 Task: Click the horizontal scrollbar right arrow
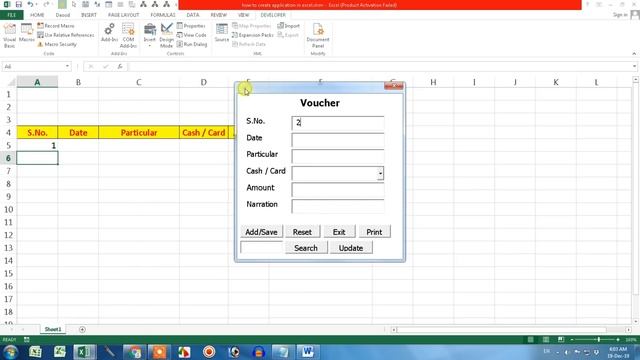pyautogui.click(x=628, y=329)
